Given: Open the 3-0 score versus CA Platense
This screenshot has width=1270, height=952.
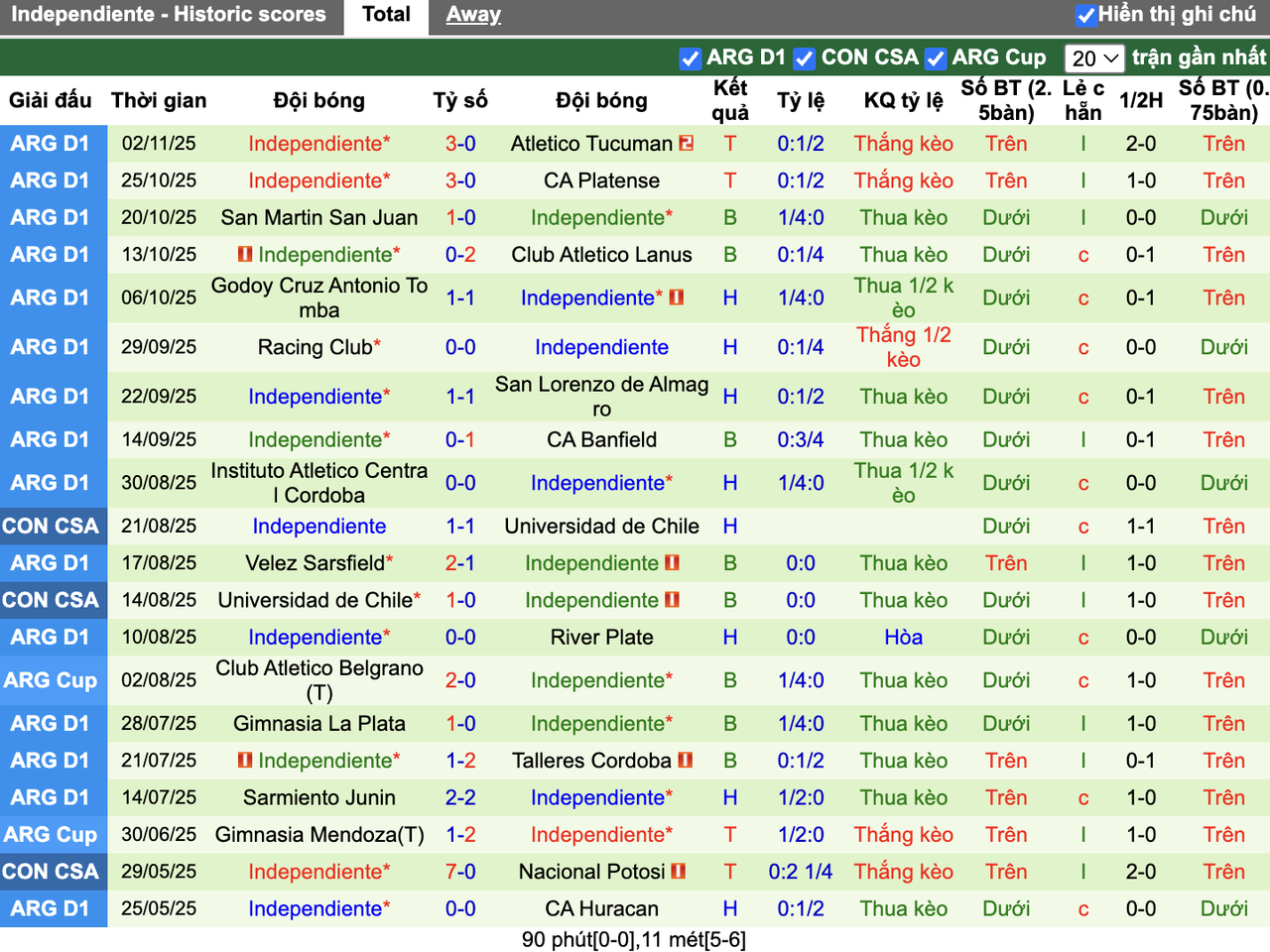Looking at the screenshot, I should coord(460,180).
